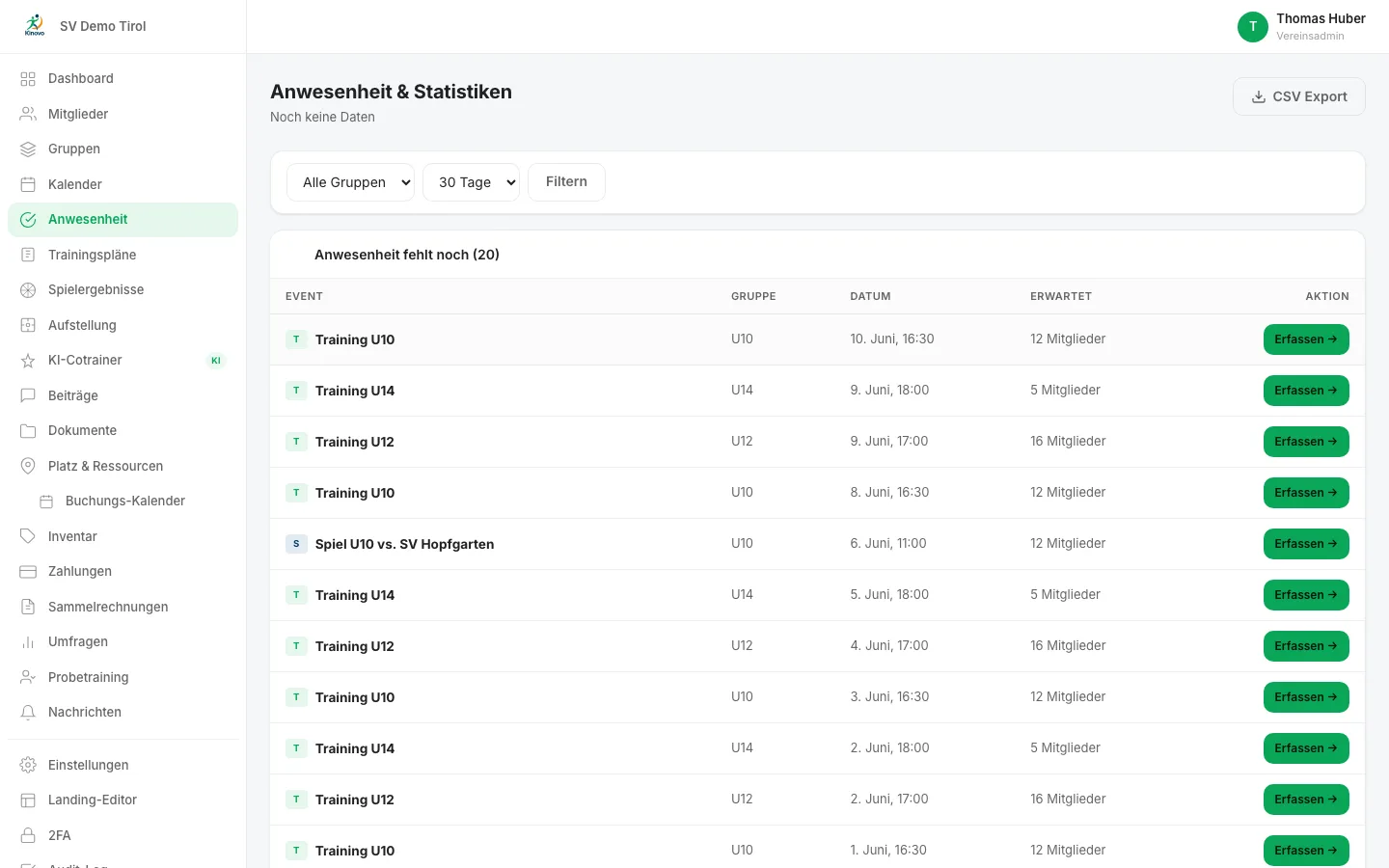The width and height of the screenshot is (1389, 868).
Task: Open the Alle Gruppen dropdown
Action: [x=350, y=182]
